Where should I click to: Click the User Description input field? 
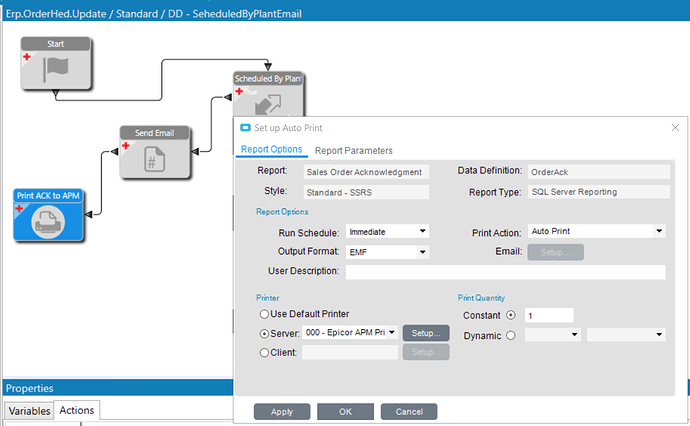(506, 272)
